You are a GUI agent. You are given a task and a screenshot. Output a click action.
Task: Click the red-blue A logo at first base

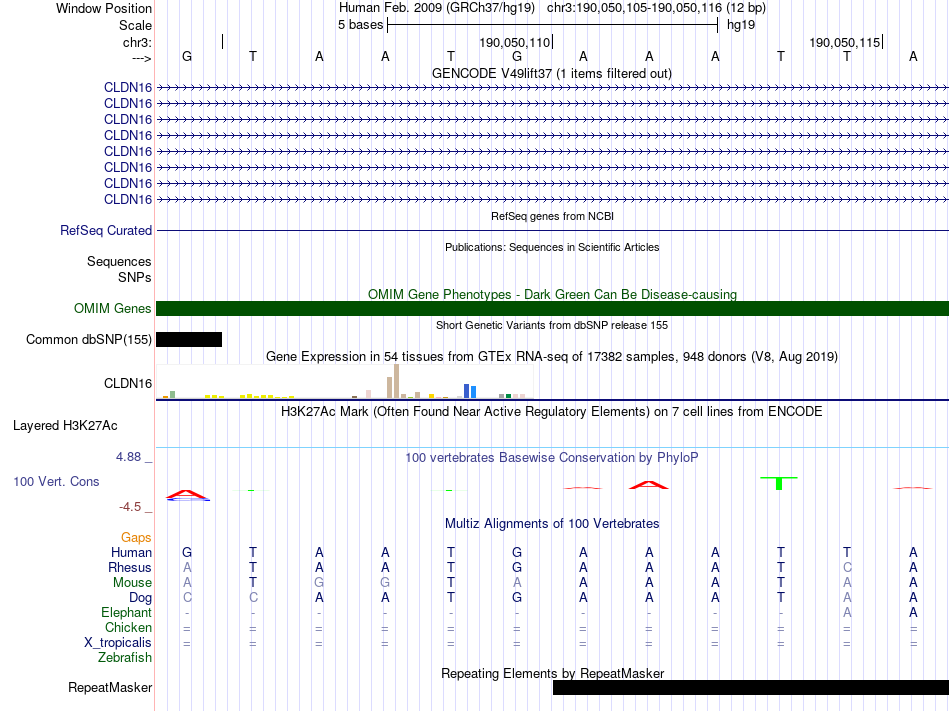(x=188, y=495)
